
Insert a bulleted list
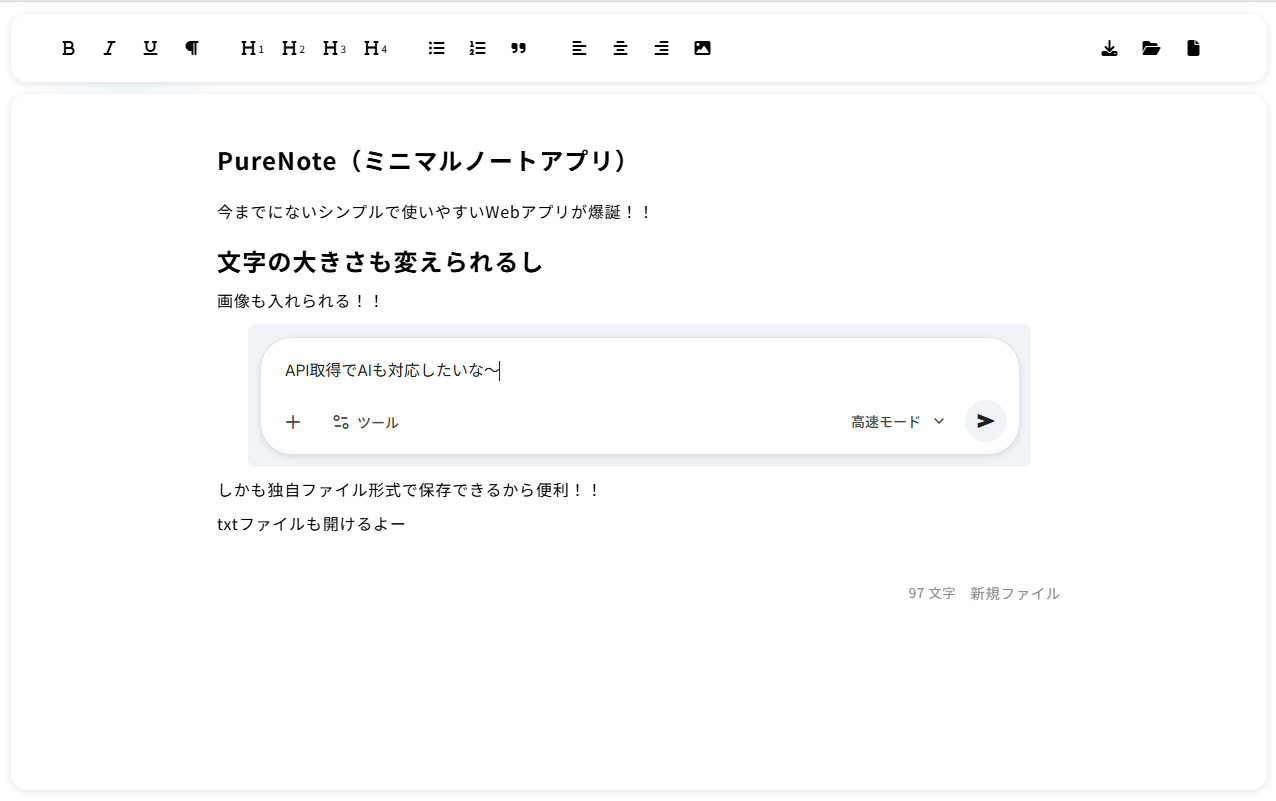(436, 48)
